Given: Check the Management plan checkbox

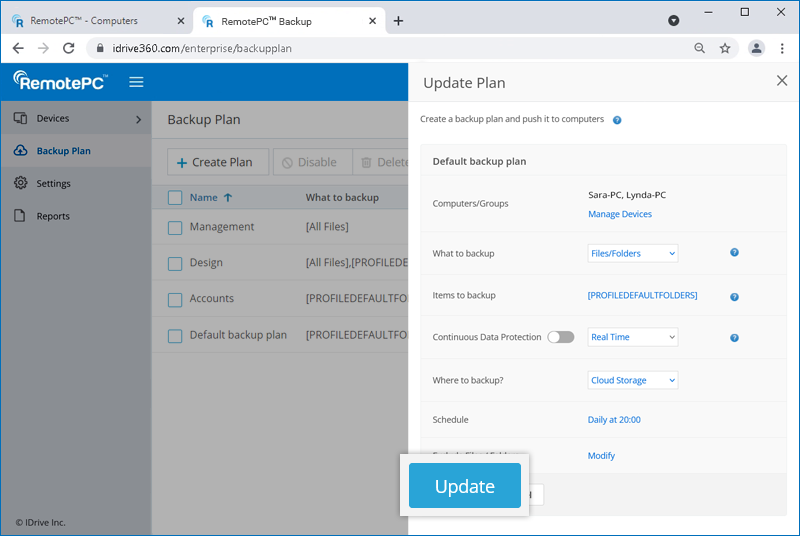Looking at the screenshot, I should [175, 227].
